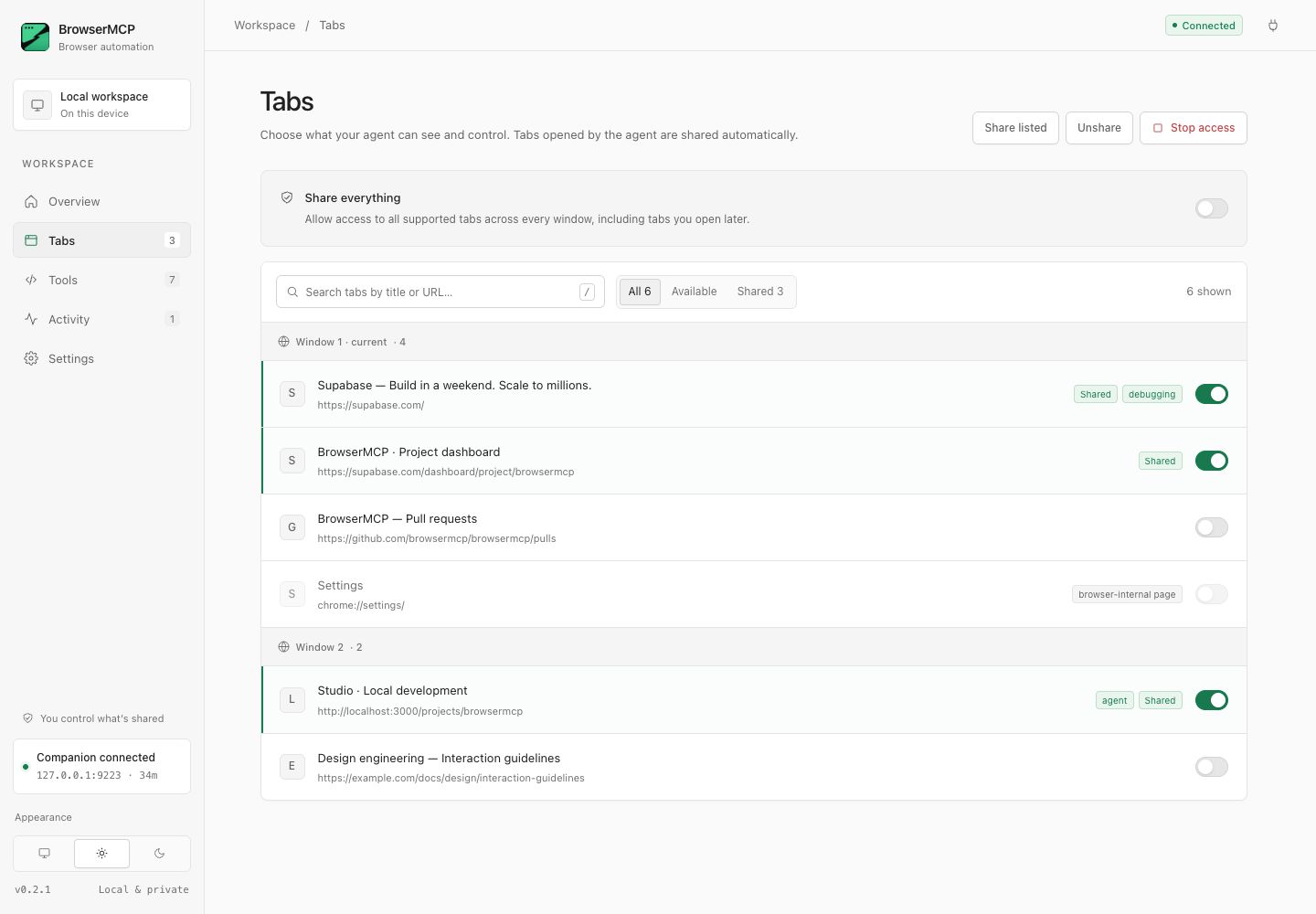The width and height of the screenshot is (1316, 914).
Task: Click Shared badge on Project dashboard row
Action: point(1160,461)
